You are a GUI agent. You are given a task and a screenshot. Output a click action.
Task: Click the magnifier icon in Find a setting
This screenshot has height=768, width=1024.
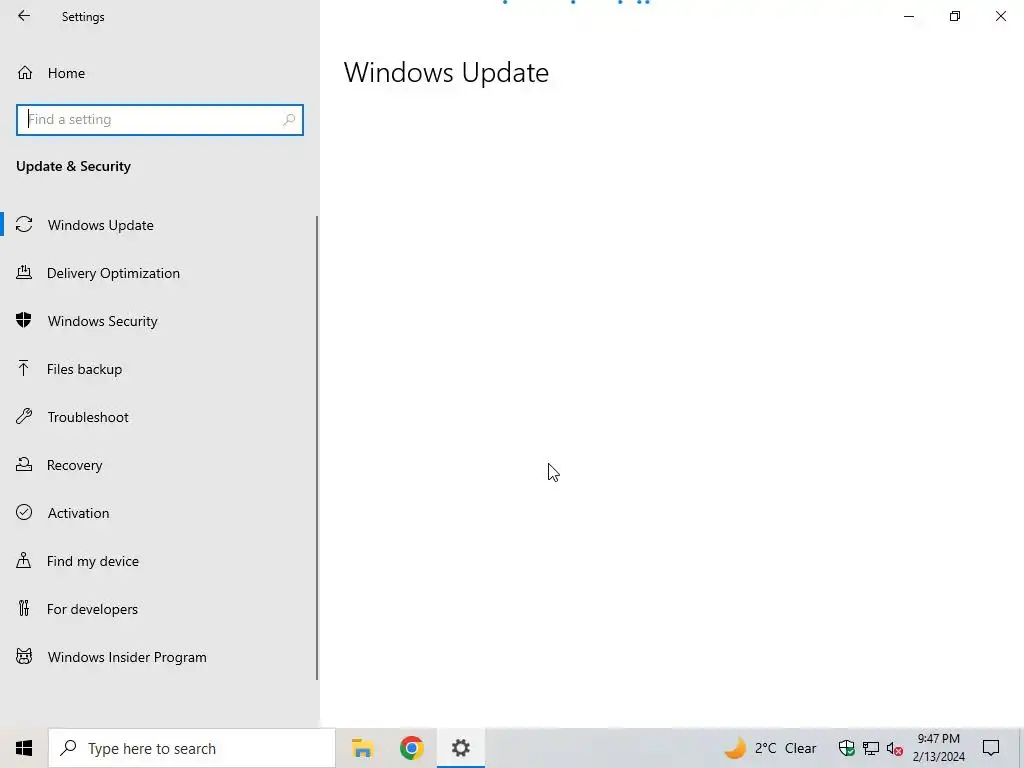(289, 120)
